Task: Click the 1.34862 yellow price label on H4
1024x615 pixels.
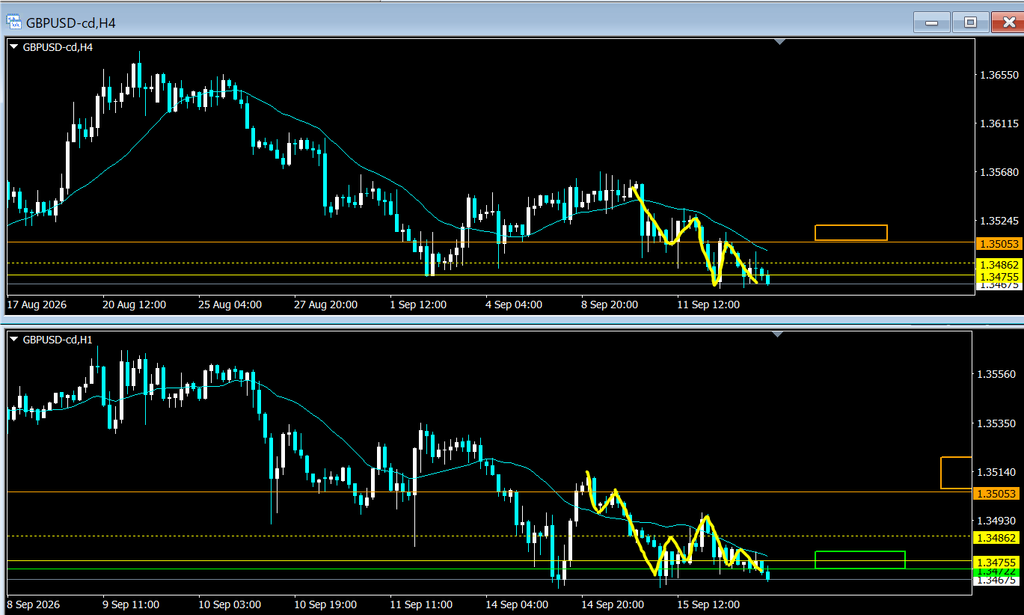Action: (999, 264)
